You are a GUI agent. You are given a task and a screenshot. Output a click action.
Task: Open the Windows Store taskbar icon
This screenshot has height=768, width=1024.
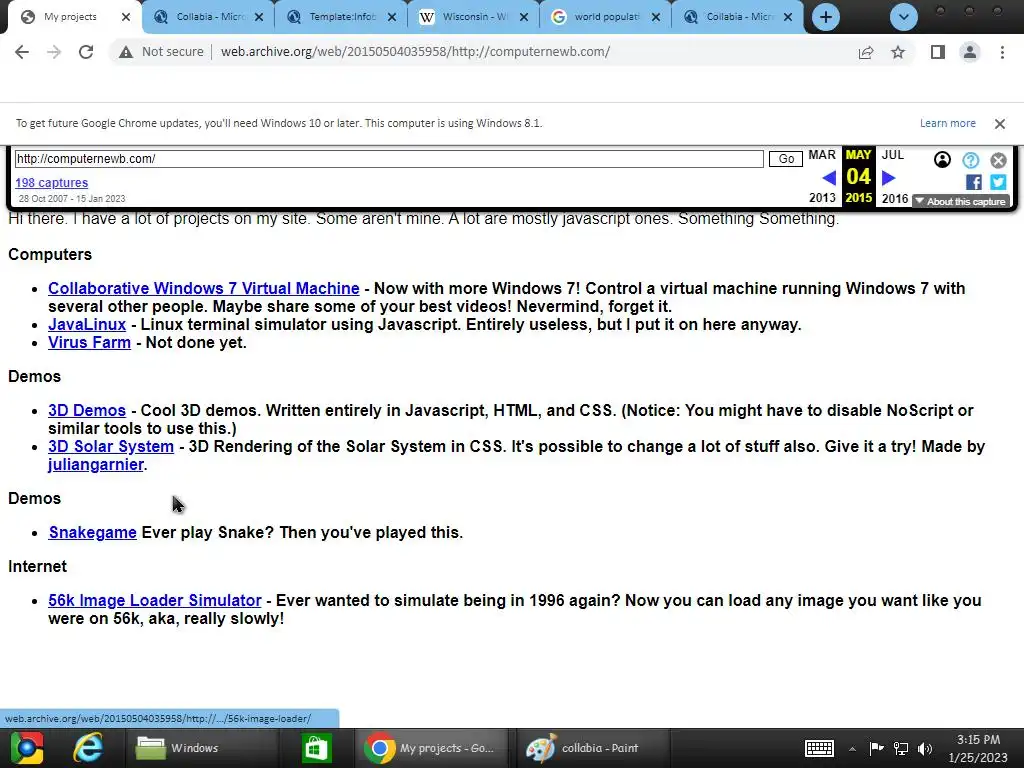click(x=316, y=748)
